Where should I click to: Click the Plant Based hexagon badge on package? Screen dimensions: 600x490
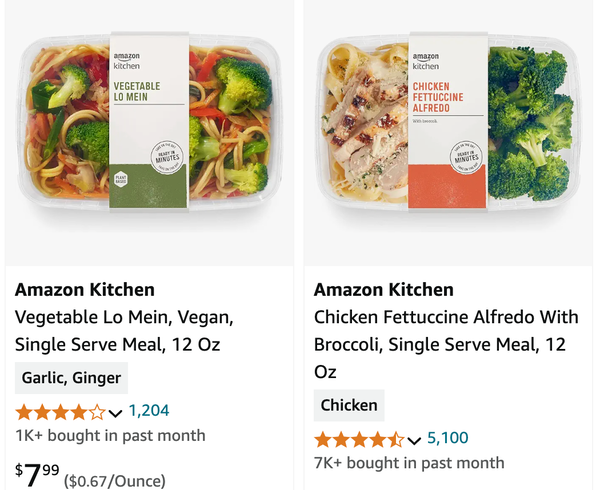120,179
